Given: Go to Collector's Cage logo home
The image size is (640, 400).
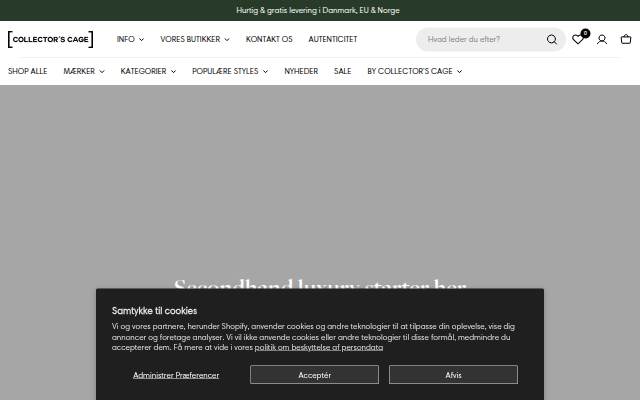Looking at the screenshot, I should [x=50, y=39].
